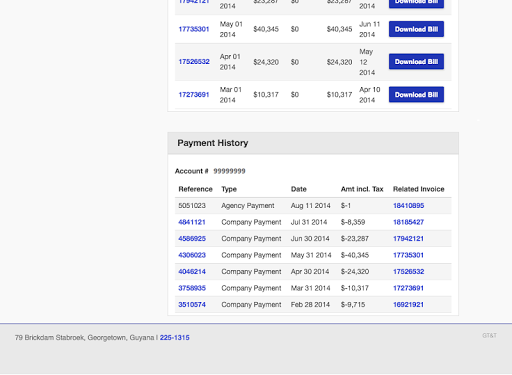Open payment reference 4306023
The height and width of the screenshot is (375, 512).
pos(192,255)
